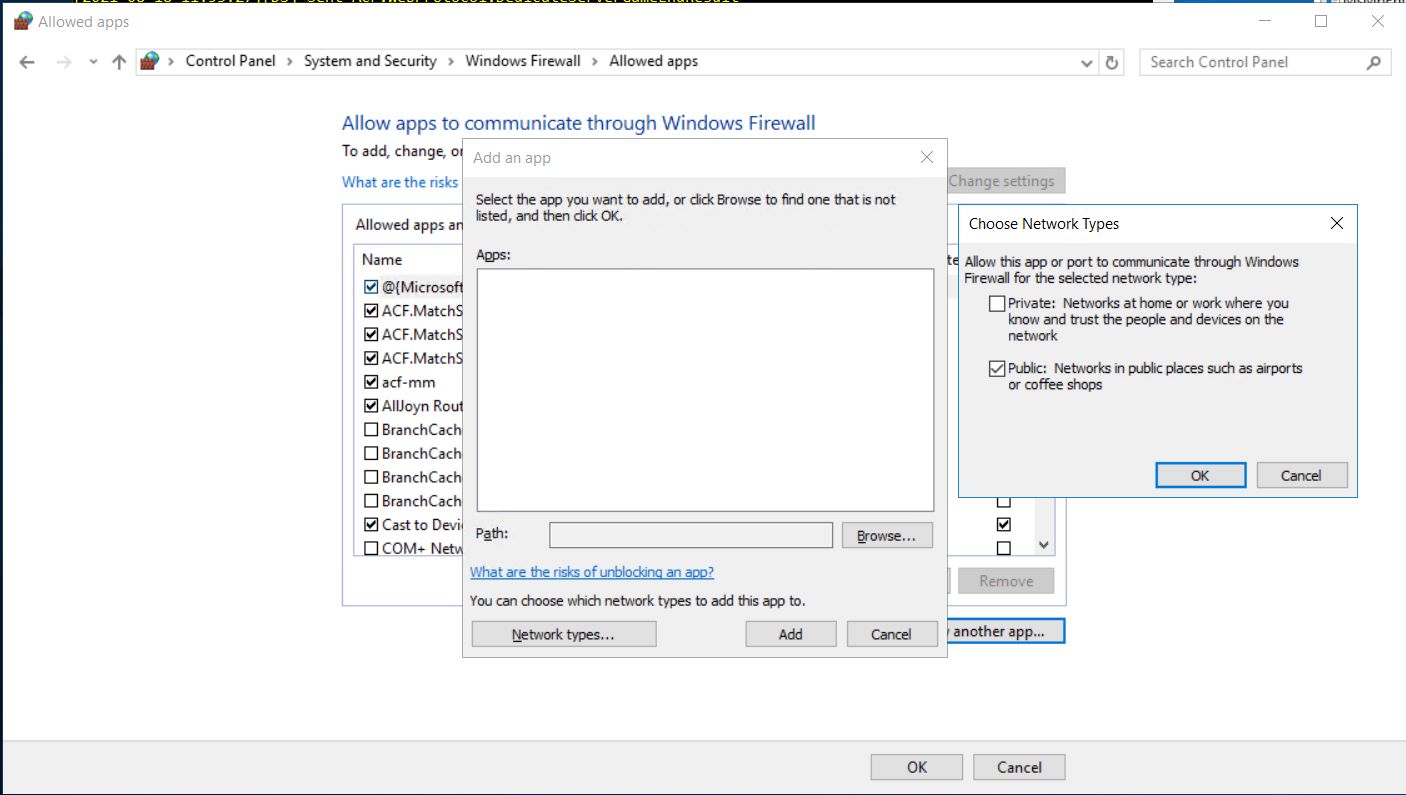1406x795 pixels.
Task: Expand chevron after Control Panel breadcrumb
Action: click(x=290, y=61)
